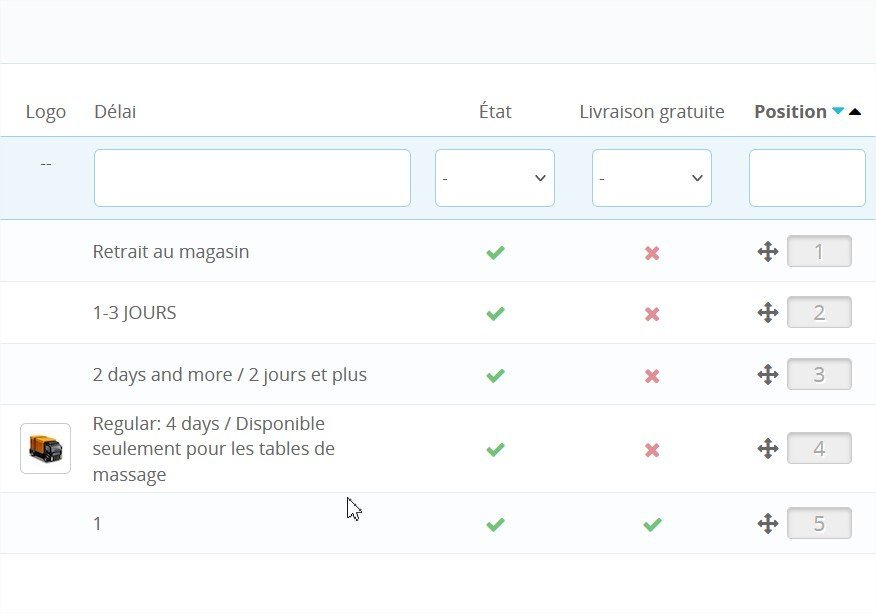Click the Position column header label
Image resolution: width=876 pixels, height=613 pixels.
[x=790, y=112]
